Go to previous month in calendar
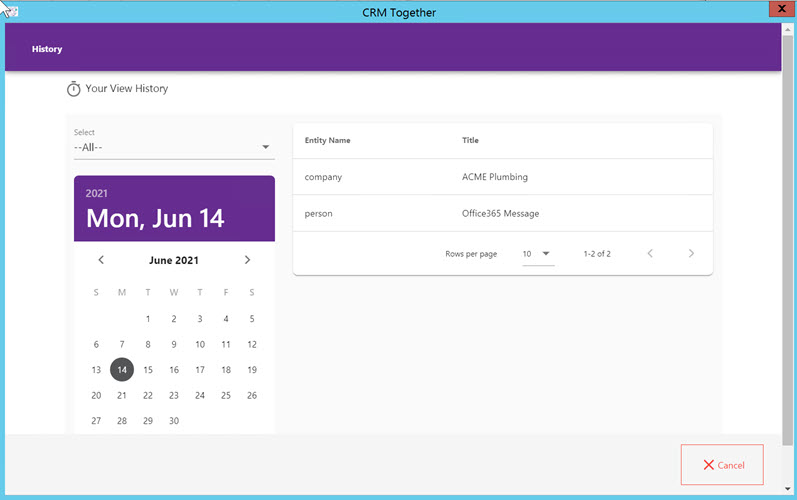The height and width of the screenshot is (500, 797). pos(101,260)
